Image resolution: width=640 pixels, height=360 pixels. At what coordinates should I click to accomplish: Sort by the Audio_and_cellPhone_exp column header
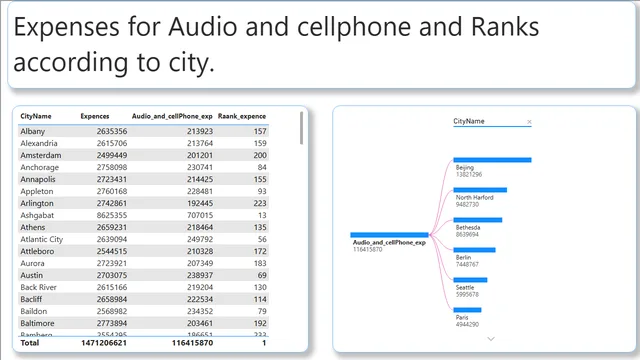pyautogui.click(x=172, y=116)
